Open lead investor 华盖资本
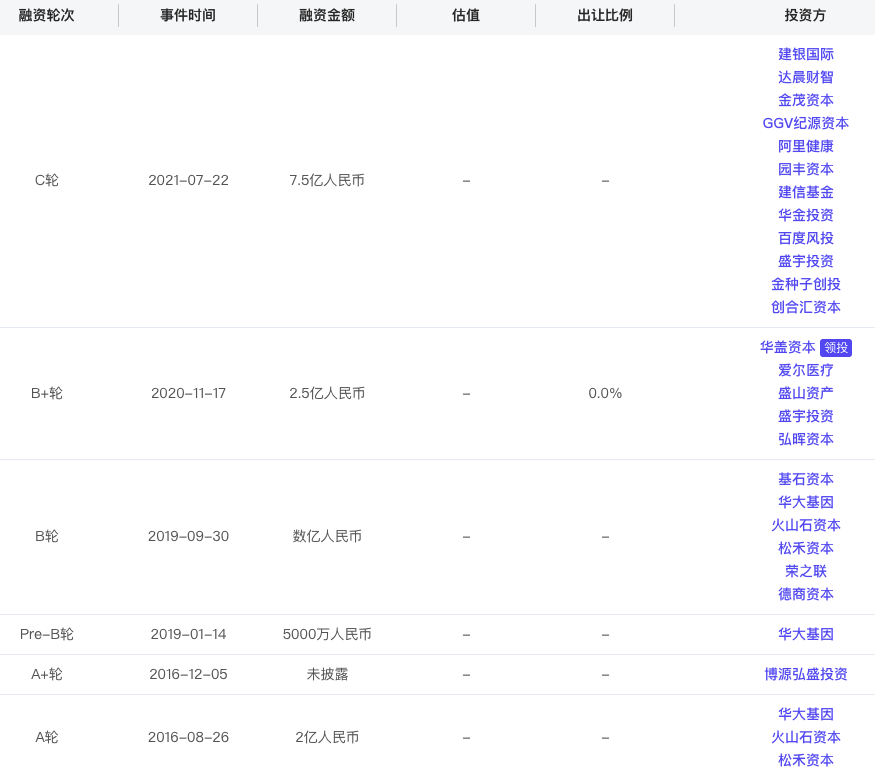Screen dimensions: 875x772 click(x=787, y=347)
